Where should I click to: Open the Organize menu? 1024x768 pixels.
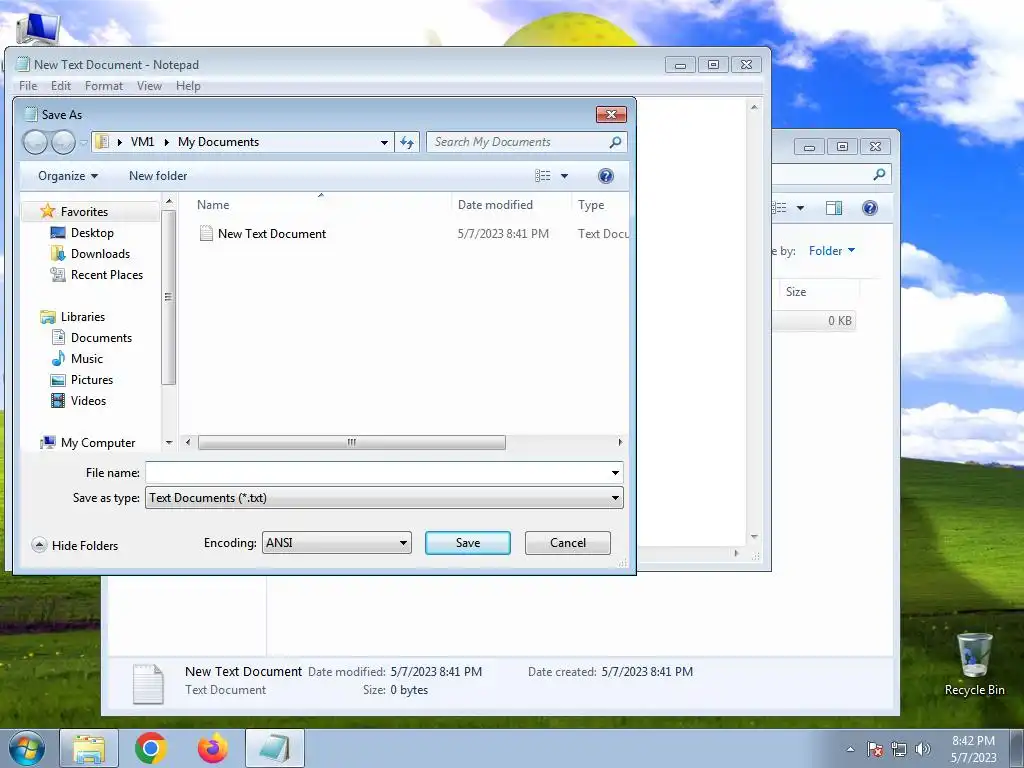tap(68, 176)
